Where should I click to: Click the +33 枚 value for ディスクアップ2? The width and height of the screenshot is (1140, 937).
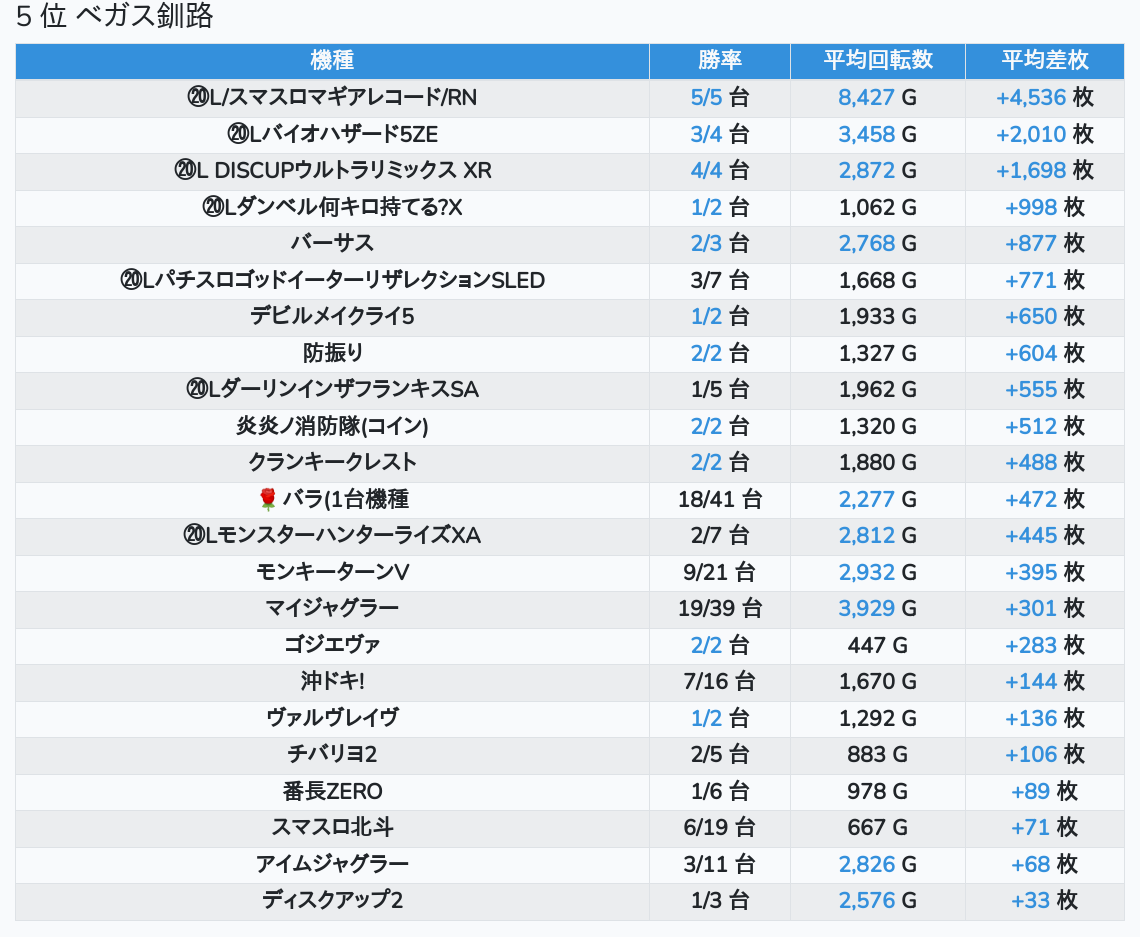coord(1044,900)
